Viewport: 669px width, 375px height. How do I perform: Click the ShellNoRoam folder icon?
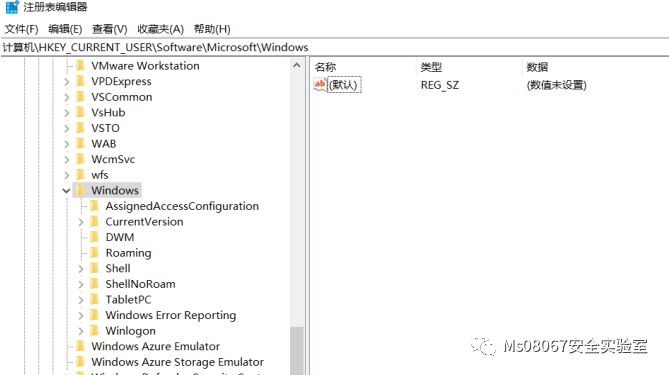point(95,284)
